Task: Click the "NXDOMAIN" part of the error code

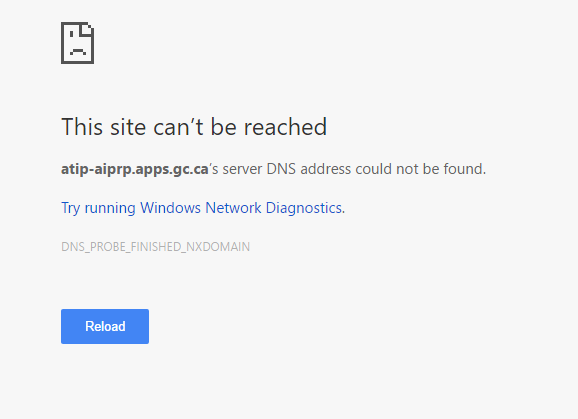Action: point(218,247)
